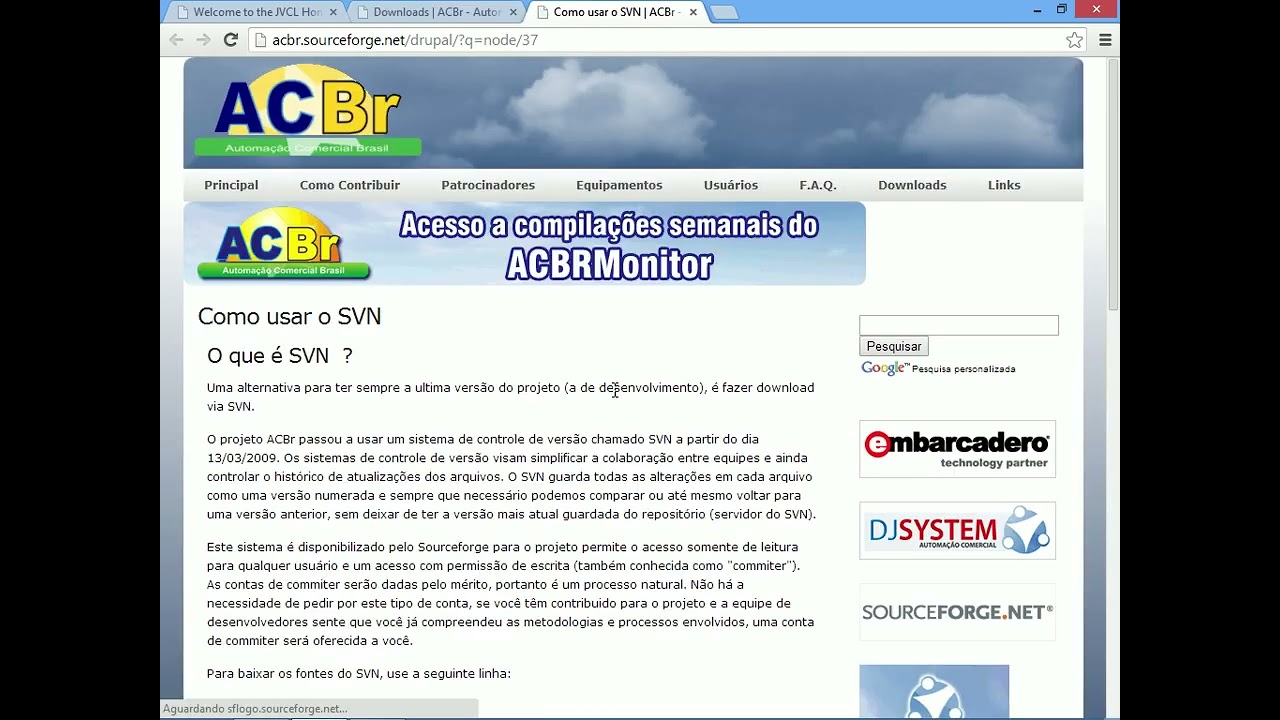Open the Chrome hamburger menu
Viewport: 1280px width, 720px height.
pyautogui.click(x=1105, y=40)
